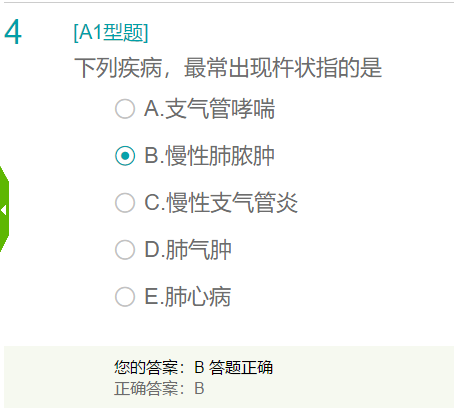Mark option E.肺心病 radio button
This screenshot has width=454, height=413.
(125, 297)
